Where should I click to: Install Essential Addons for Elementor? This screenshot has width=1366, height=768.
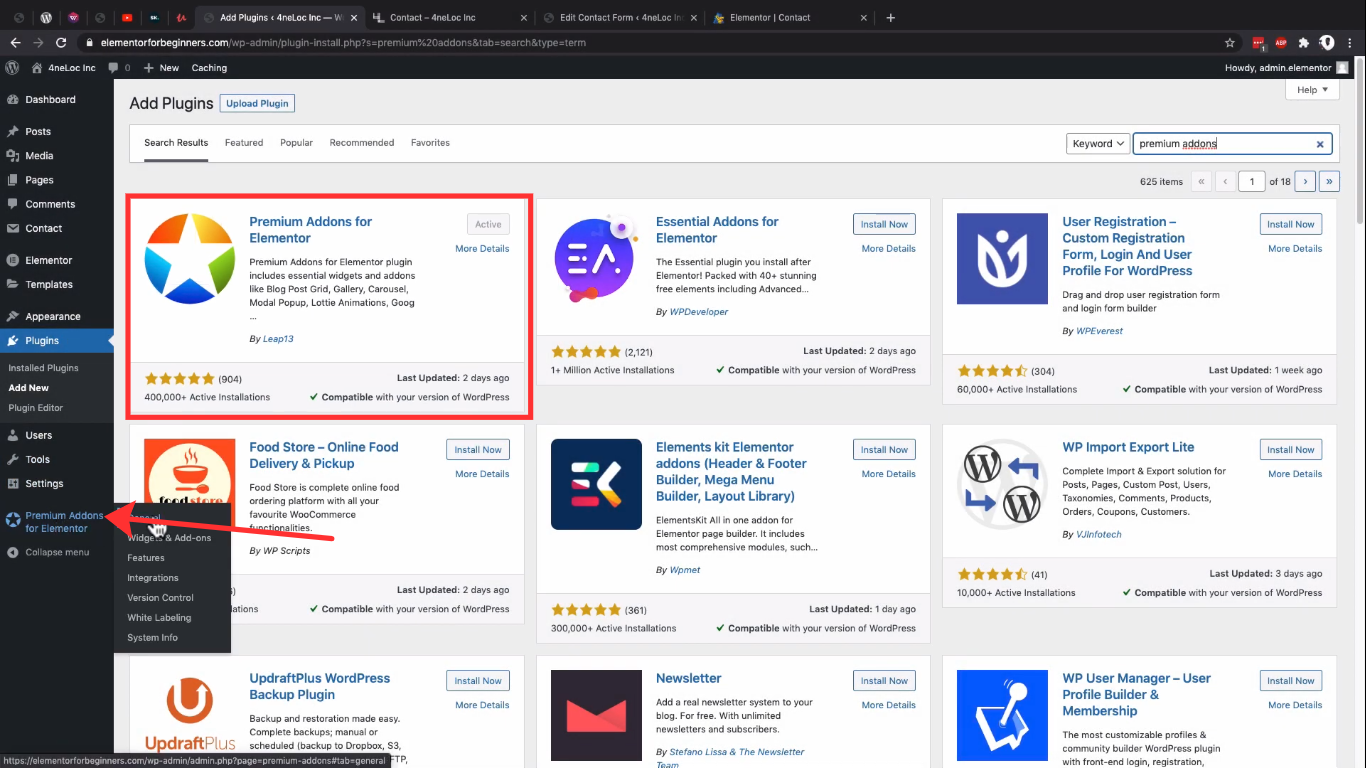tap(884, 224)
